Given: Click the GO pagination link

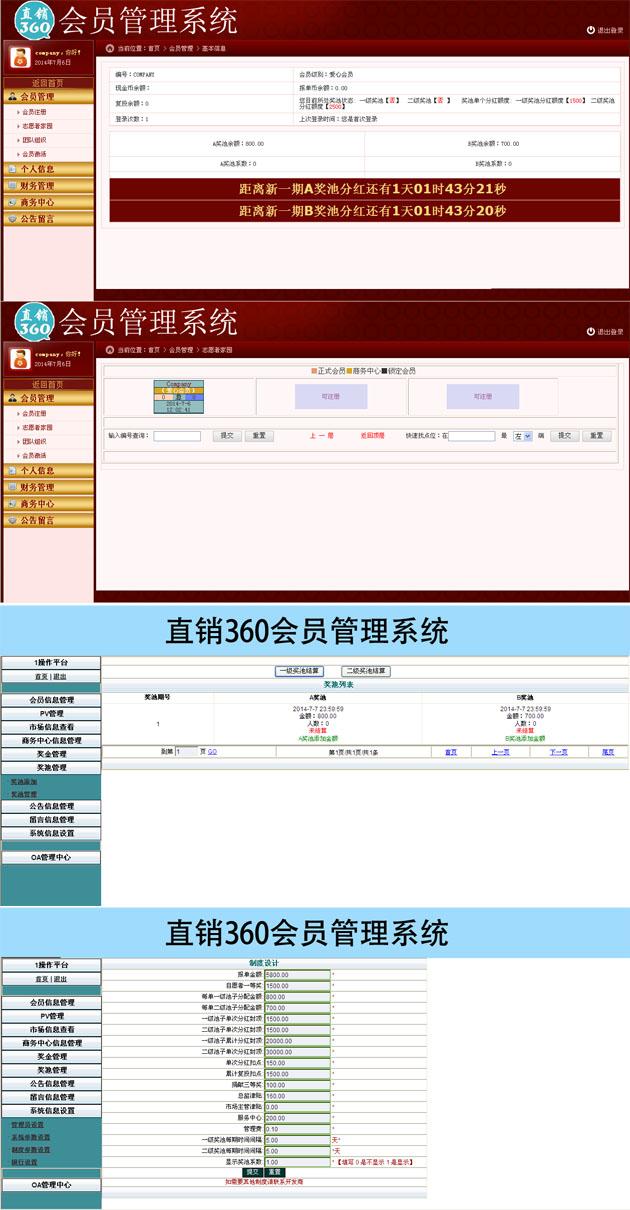Looking at the screenshot, I should pos(212,751).
